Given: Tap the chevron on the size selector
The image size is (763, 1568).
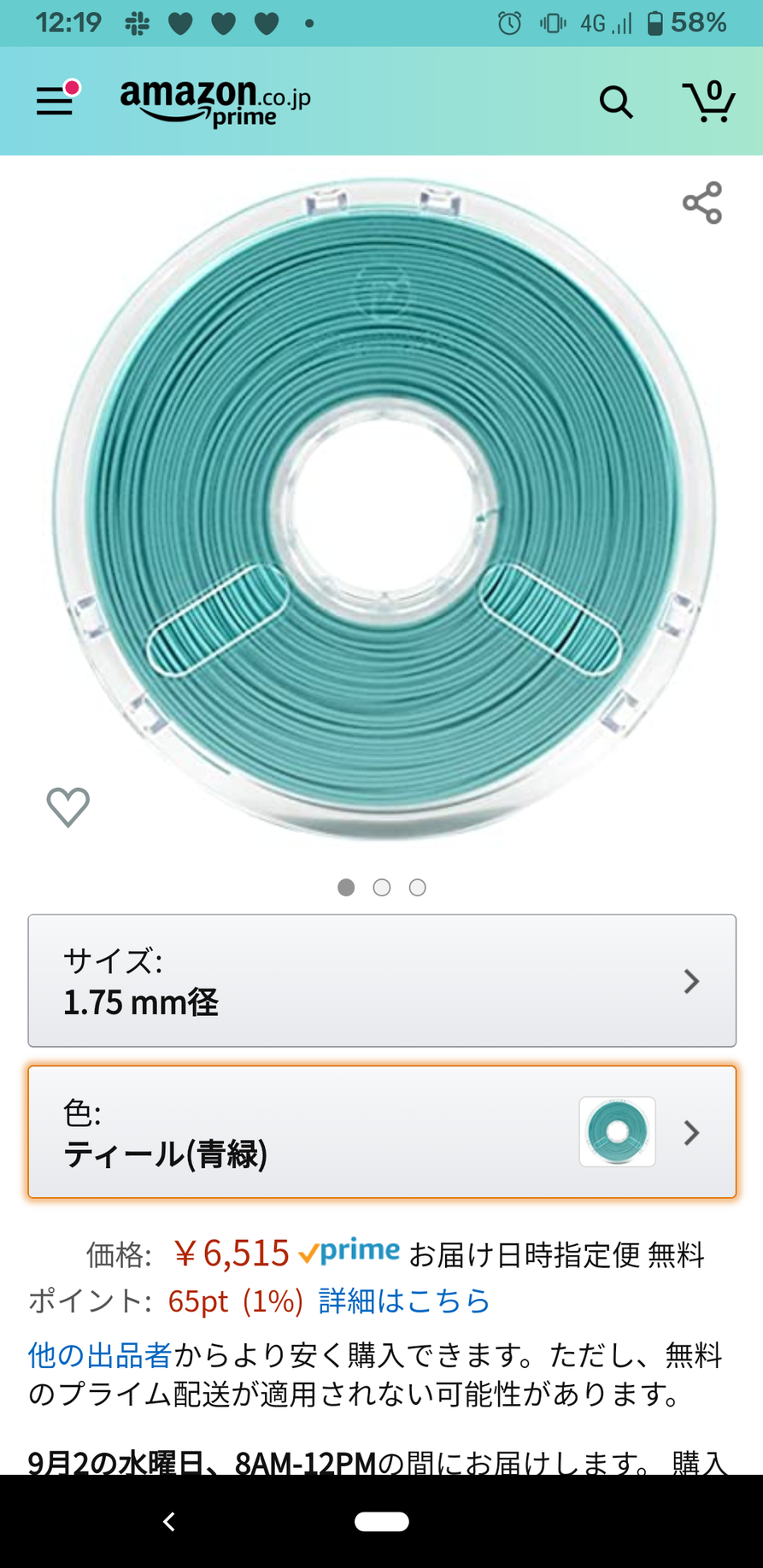Looking at the screenshot, I should tap(692, 981).
